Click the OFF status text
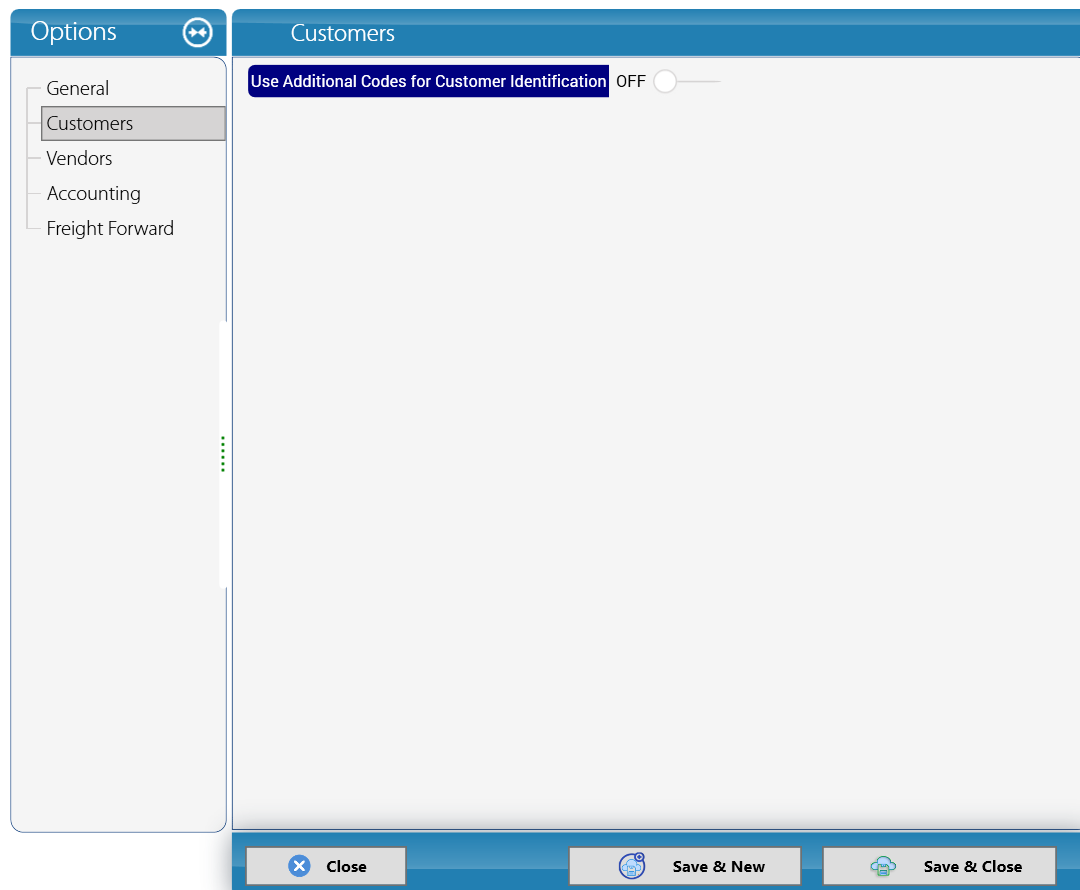 click(x=631, y=81)
